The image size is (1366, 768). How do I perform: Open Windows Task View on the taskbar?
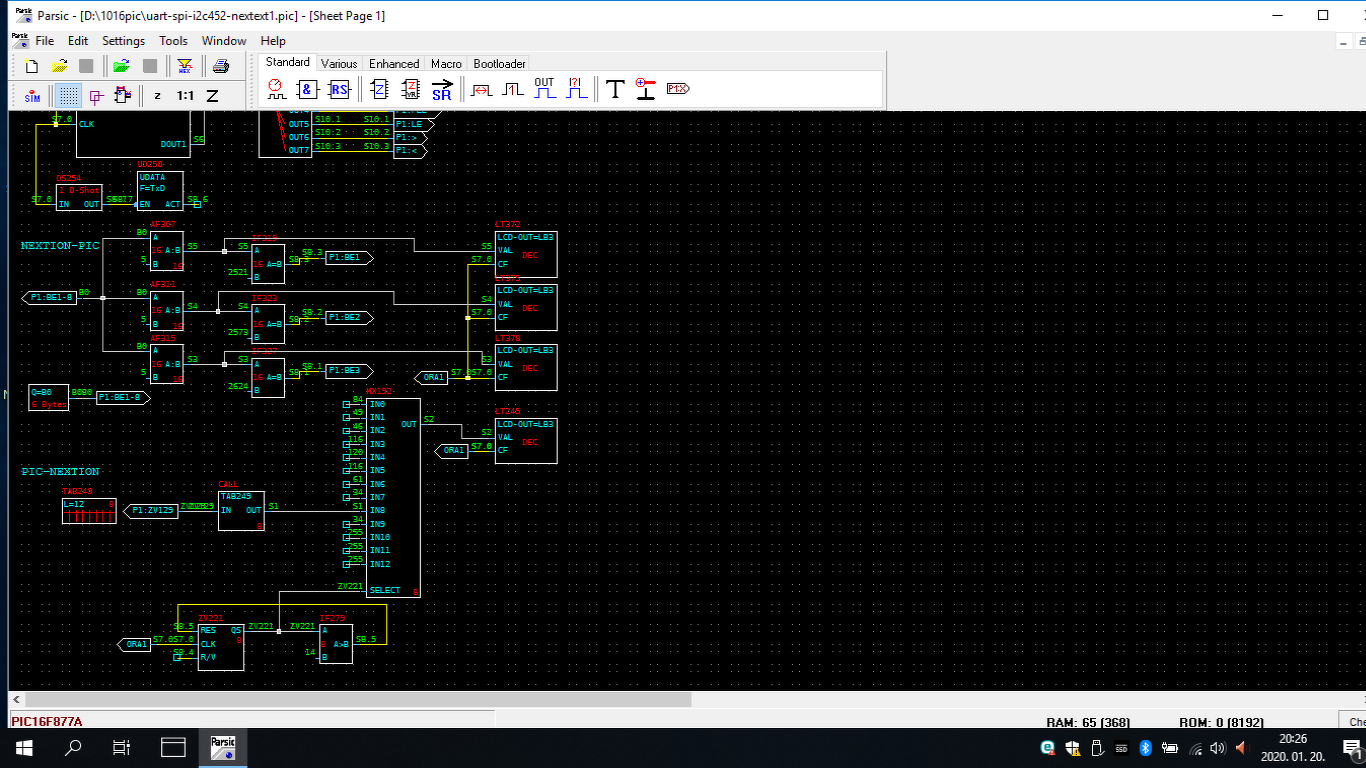click(x=121, y=747)
